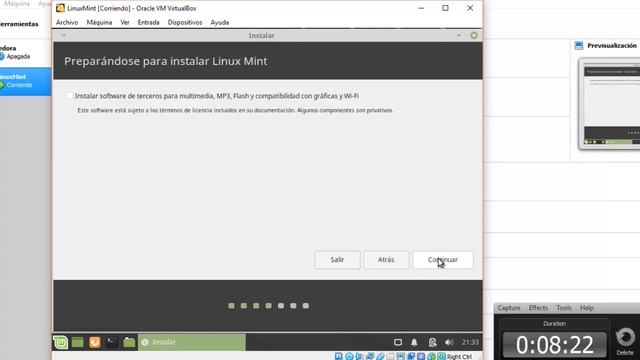The width and height of the screenshot is (640, 360).
Task: Select the Instalar task in Mint panel
Action: pyautogui.click(x=192, y=342)
